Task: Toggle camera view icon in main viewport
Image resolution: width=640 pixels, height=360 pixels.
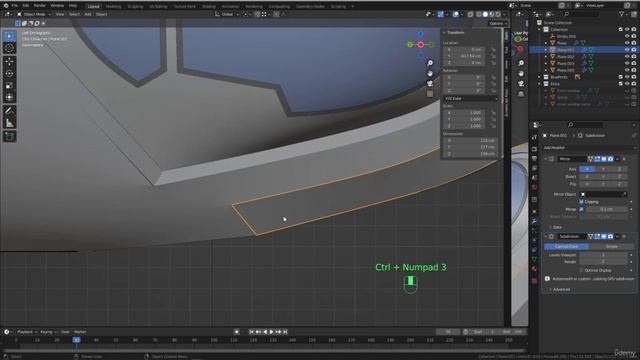Action: (x=430, y=84)
